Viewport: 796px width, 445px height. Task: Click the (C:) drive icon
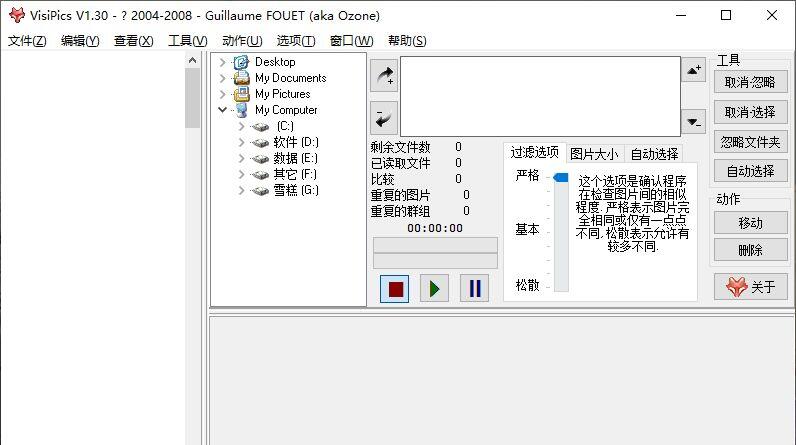coord(260,126)
